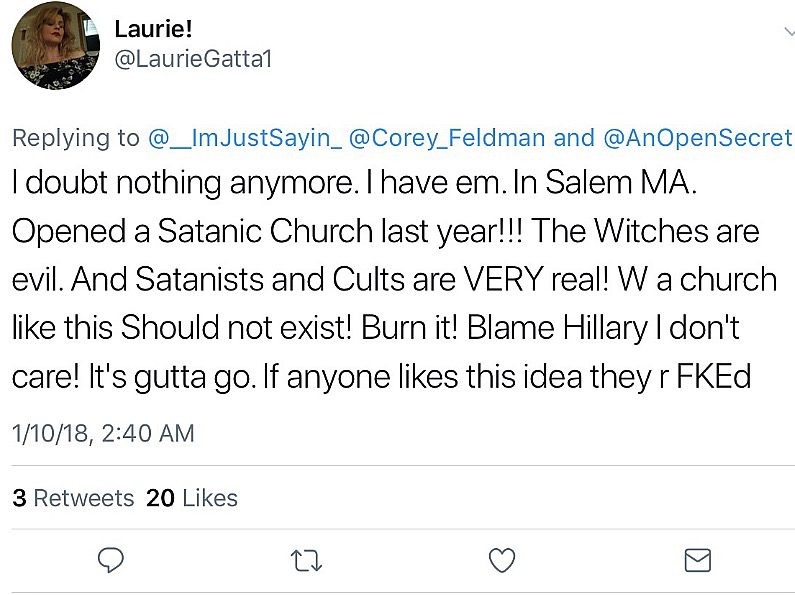This screenshot has width=795, height=595.
Task: Click the display name Laurie!
Action: [x=153, y=28]
